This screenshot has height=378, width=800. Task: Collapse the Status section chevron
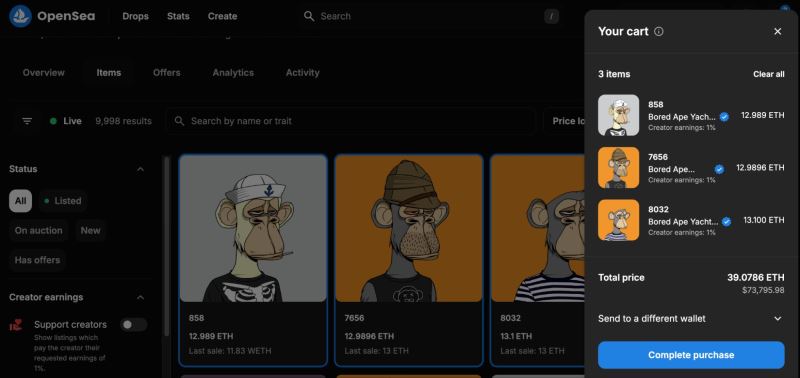[x=140, y=169]
